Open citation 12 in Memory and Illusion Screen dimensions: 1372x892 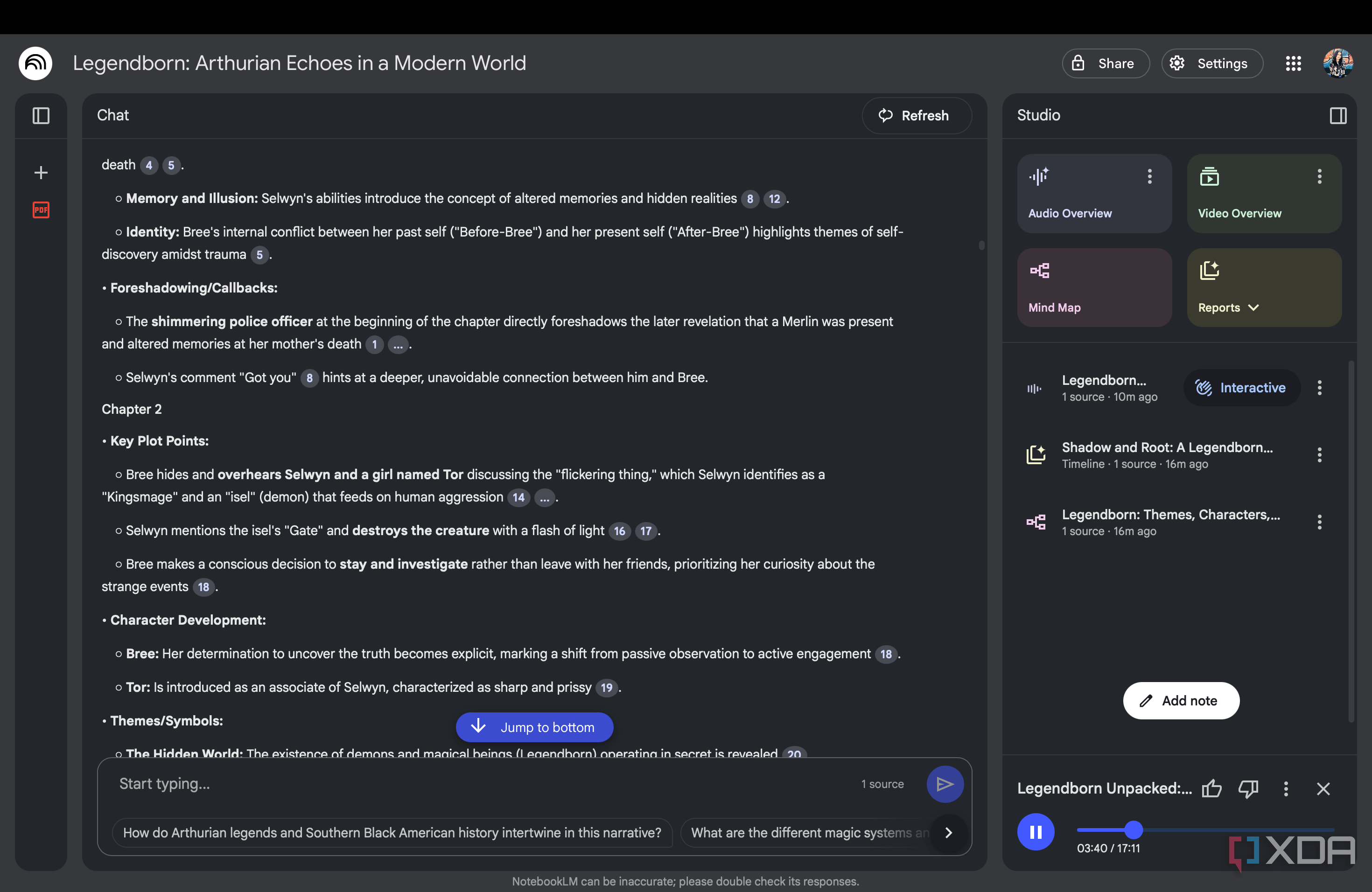point(774,199)
